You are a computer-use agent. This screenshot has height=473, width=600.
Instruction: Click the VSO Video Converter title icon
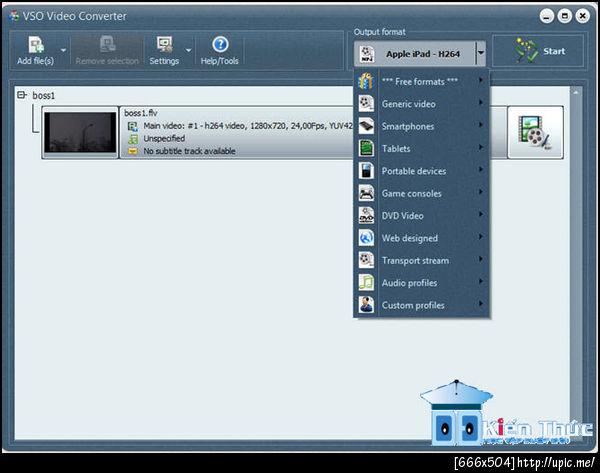[x=14, y=16]
